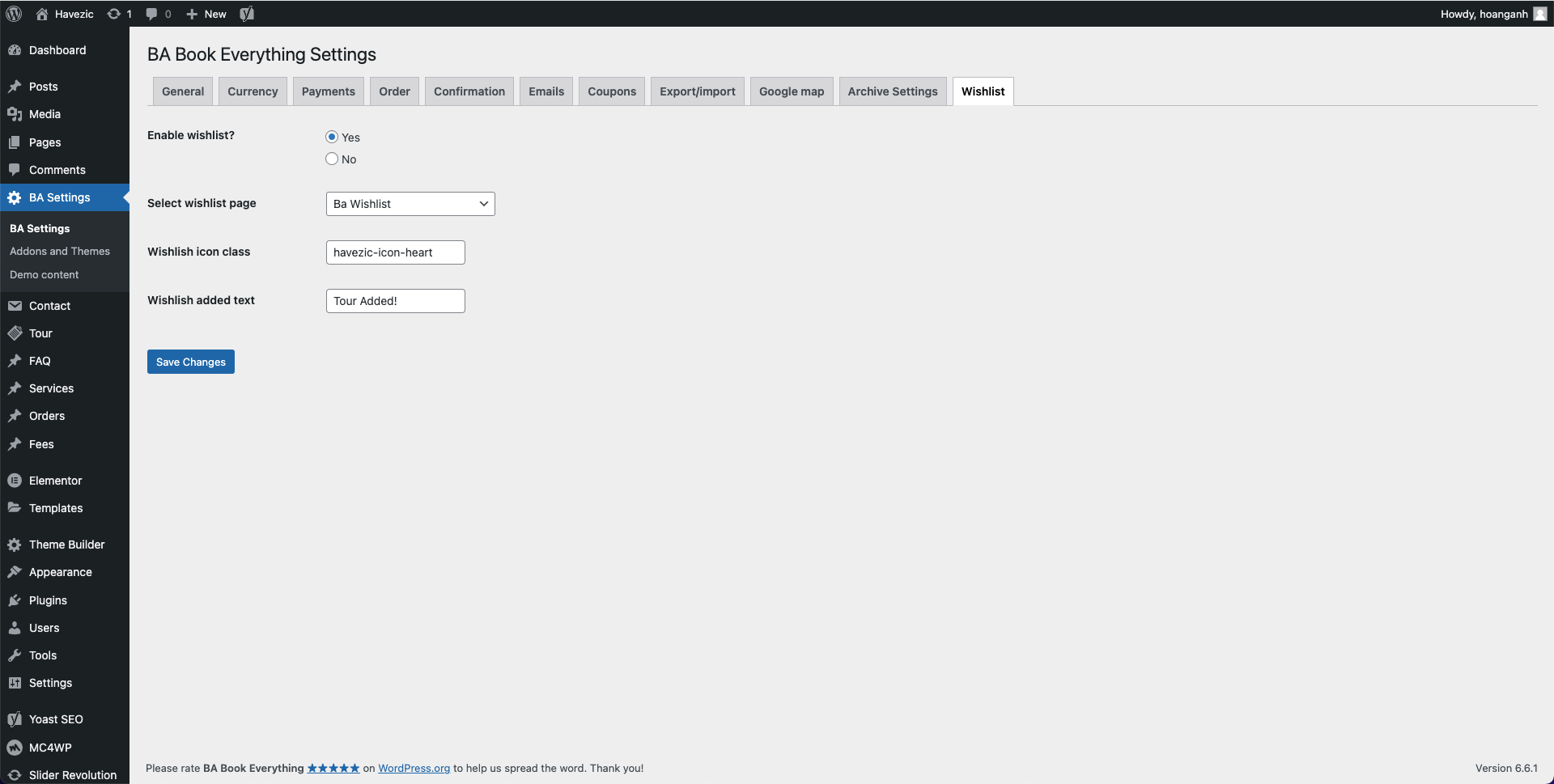Click the Appearance brush icon

15,572
